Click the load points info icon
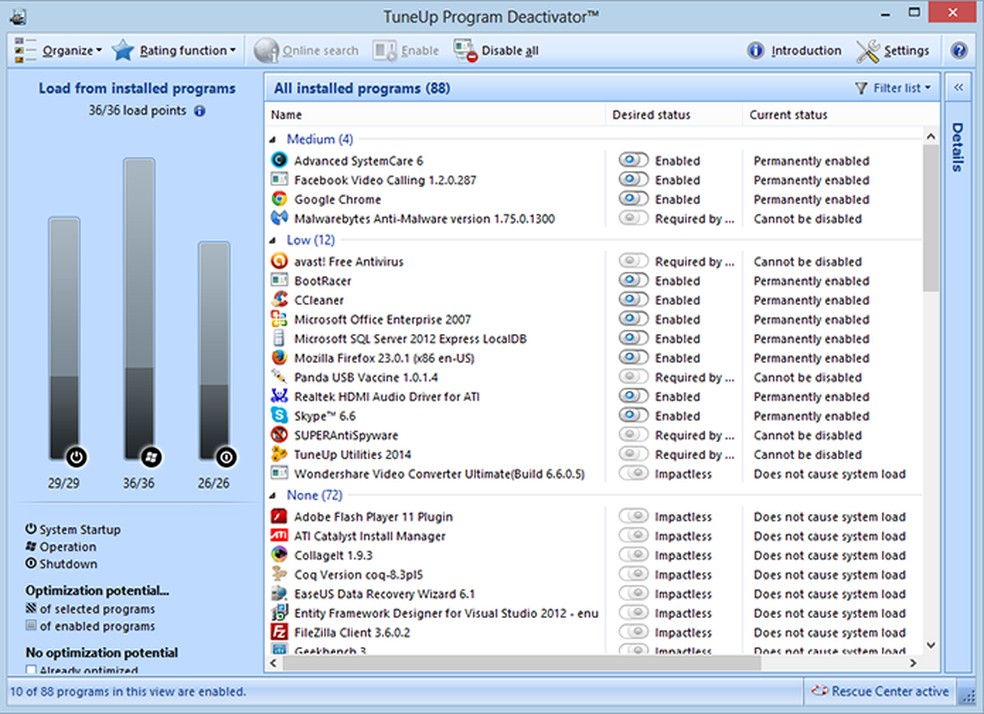The width and height of the screenshot is (984, 714). (199, 111)
